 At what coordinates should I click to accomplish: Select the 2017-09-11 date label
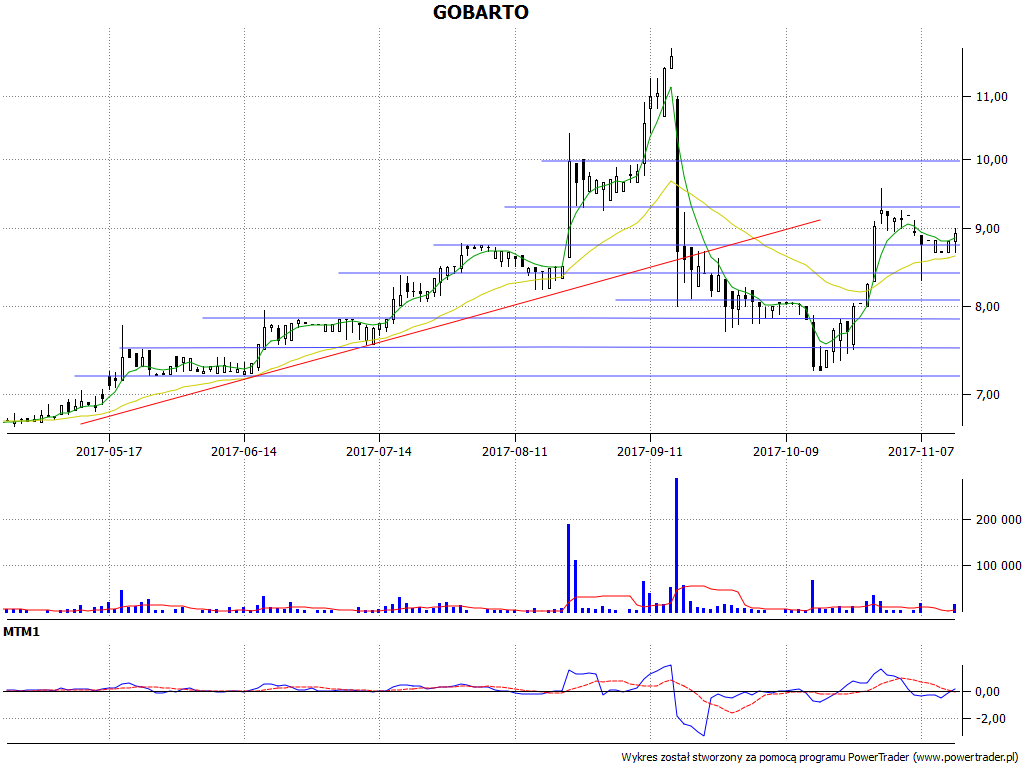click(x=650, y=451)
